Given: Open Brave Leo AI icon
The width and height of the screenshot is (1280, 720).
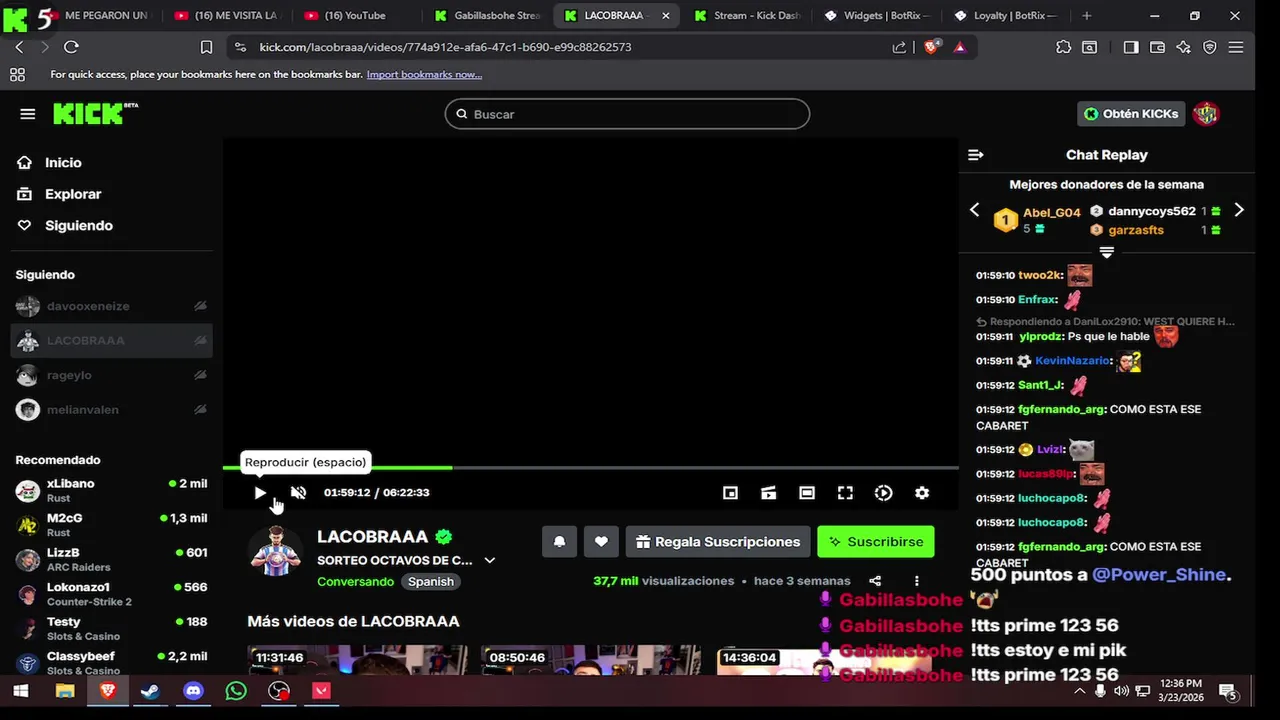Looking at the screenshot, I should coord(1183,47).
